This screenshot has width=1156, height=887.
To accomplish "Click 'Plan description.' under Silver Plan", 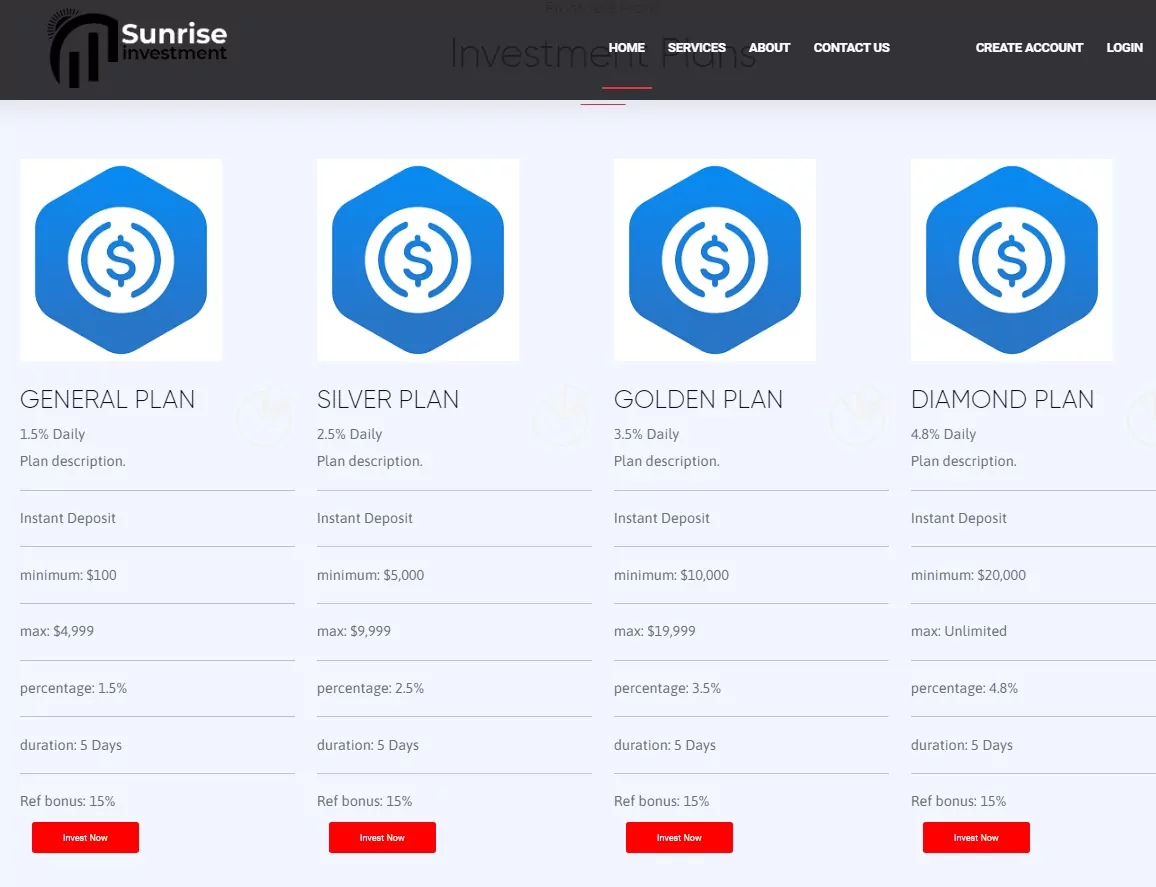I will [x=370, y=462].
